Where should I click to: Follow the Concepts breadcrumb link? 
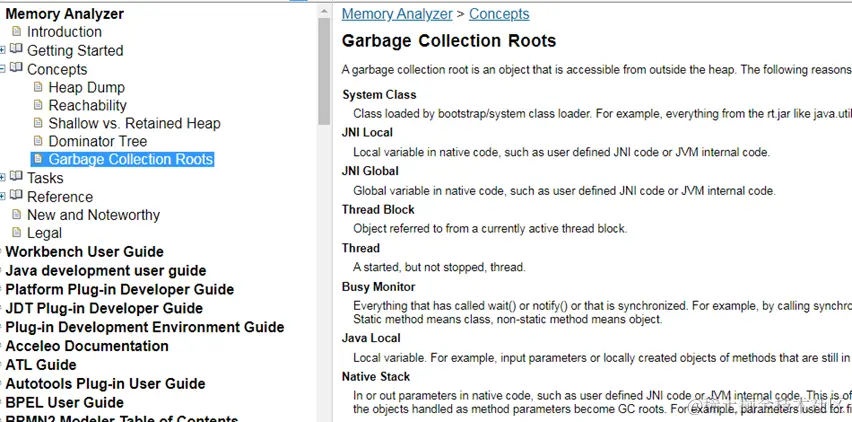tap(499, 14)
